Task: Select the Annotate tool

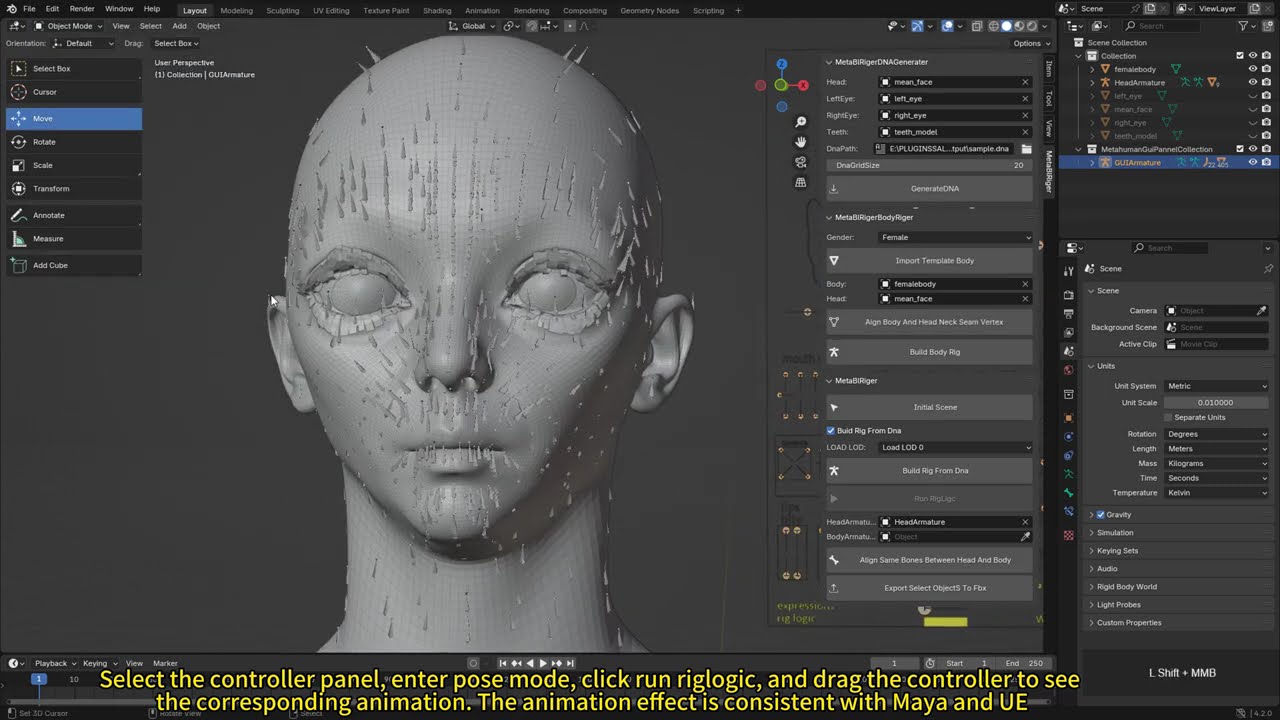Action: [74, 215]
